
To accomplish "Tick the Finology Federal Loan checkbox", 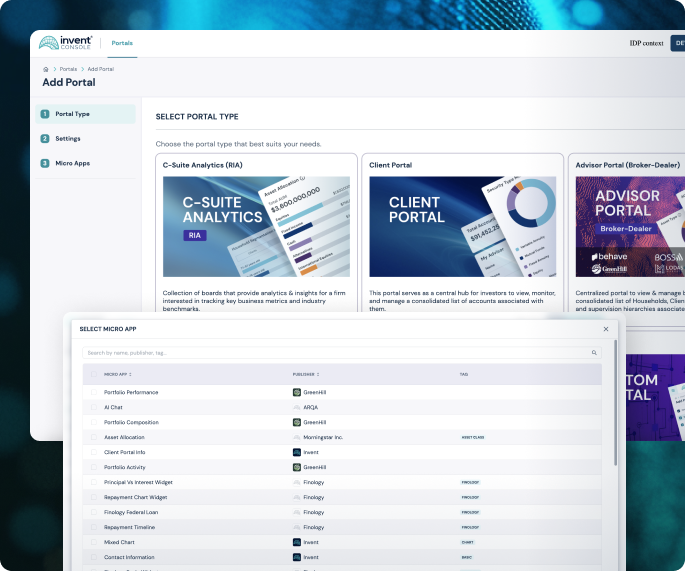I will pos(93,512).
